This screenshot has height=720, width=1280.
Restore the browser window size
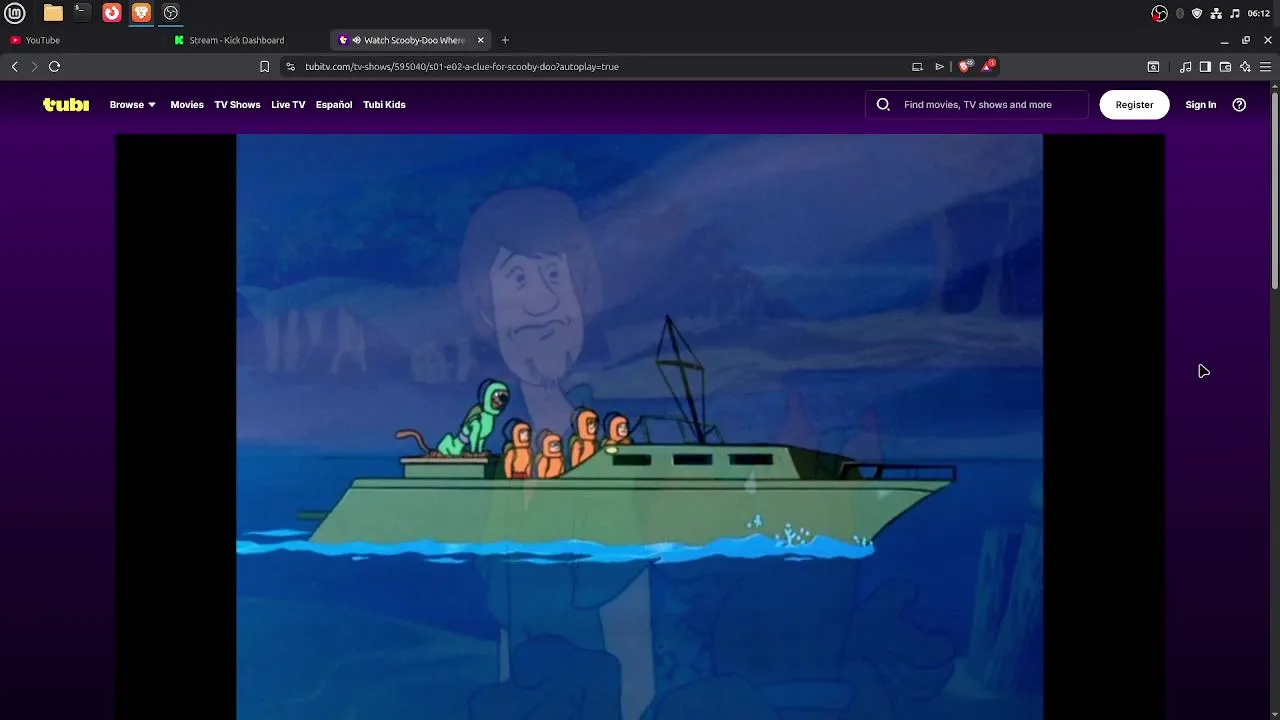[1246, 40]
